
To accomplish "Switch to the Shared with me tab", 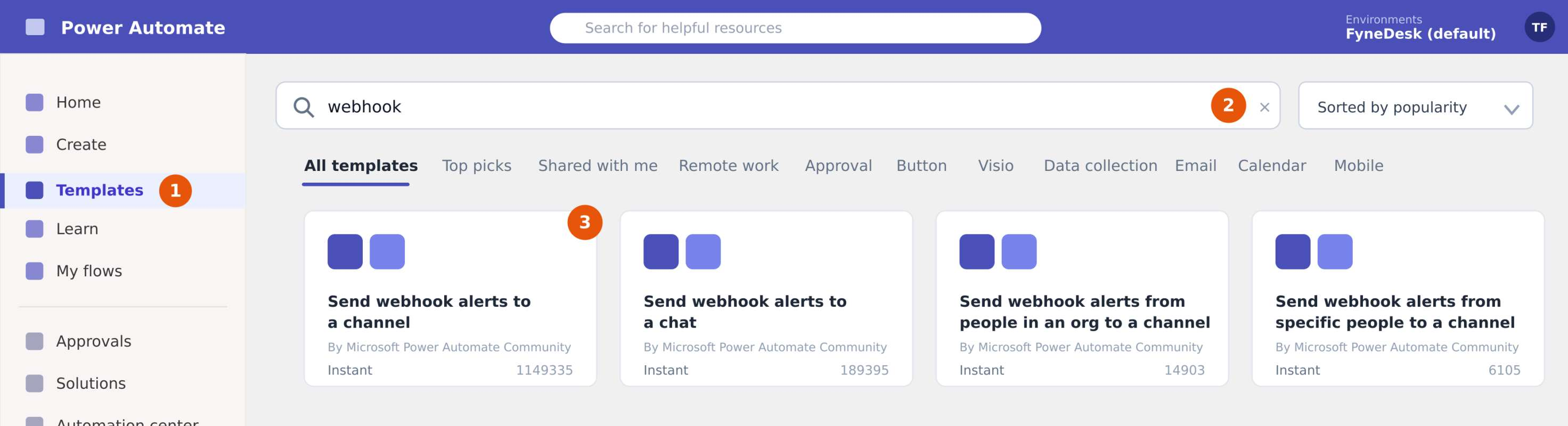I will (598, 166).
